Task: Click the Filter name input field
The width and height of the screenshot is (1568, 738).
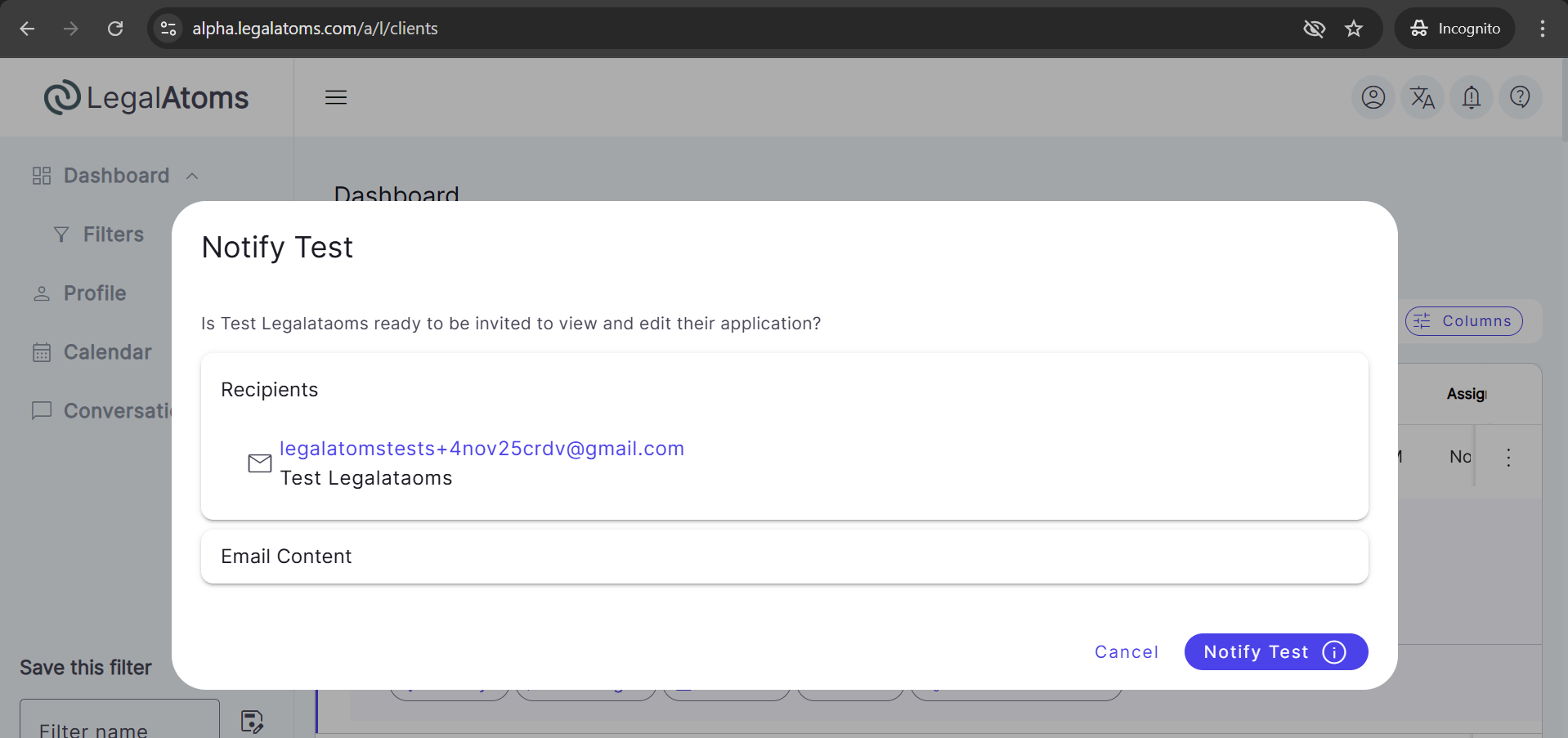Action: coord(119,723)
